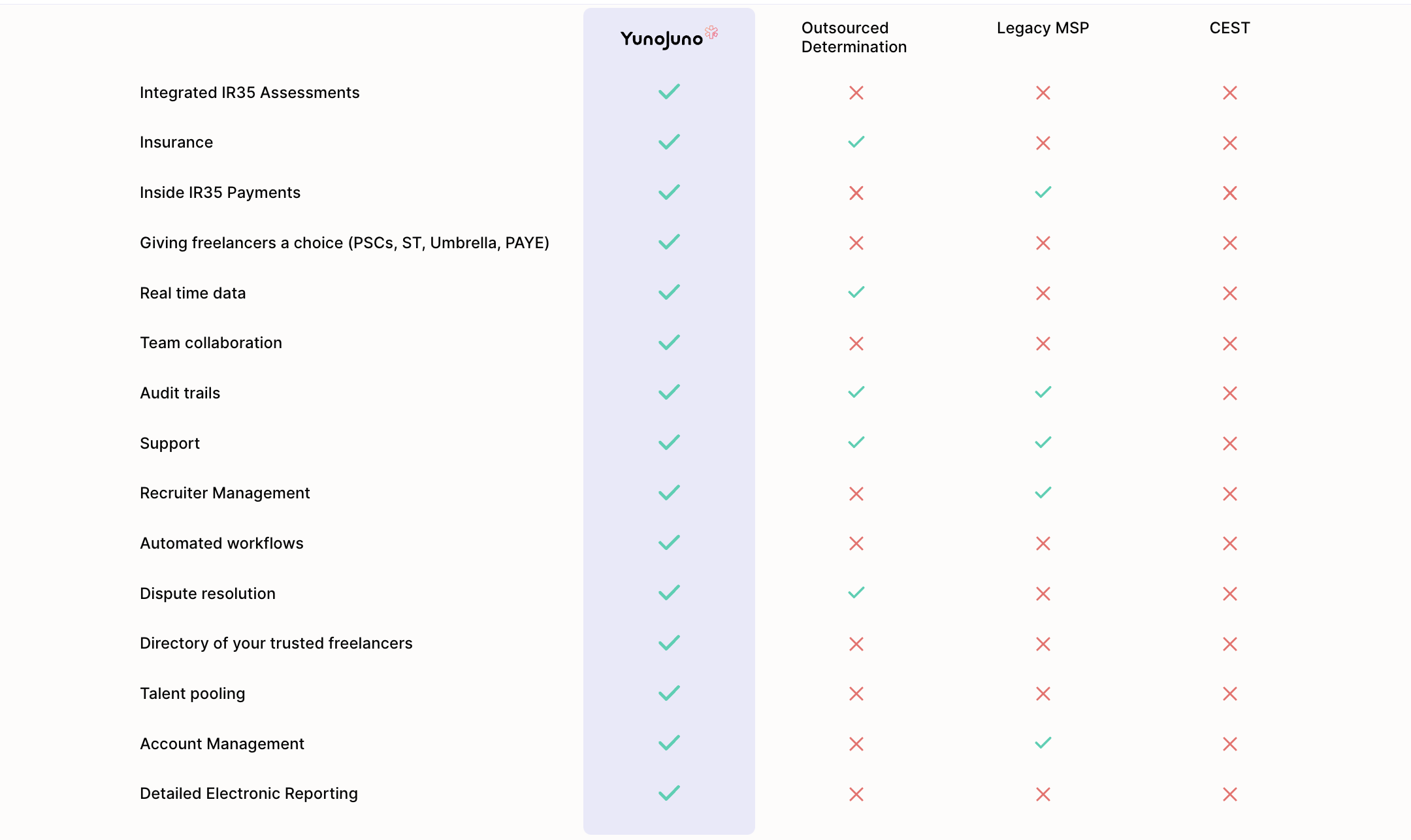Select the CEST column header
The image size is (1411, 840).
pyautogui.click(x=1229, y=28)
